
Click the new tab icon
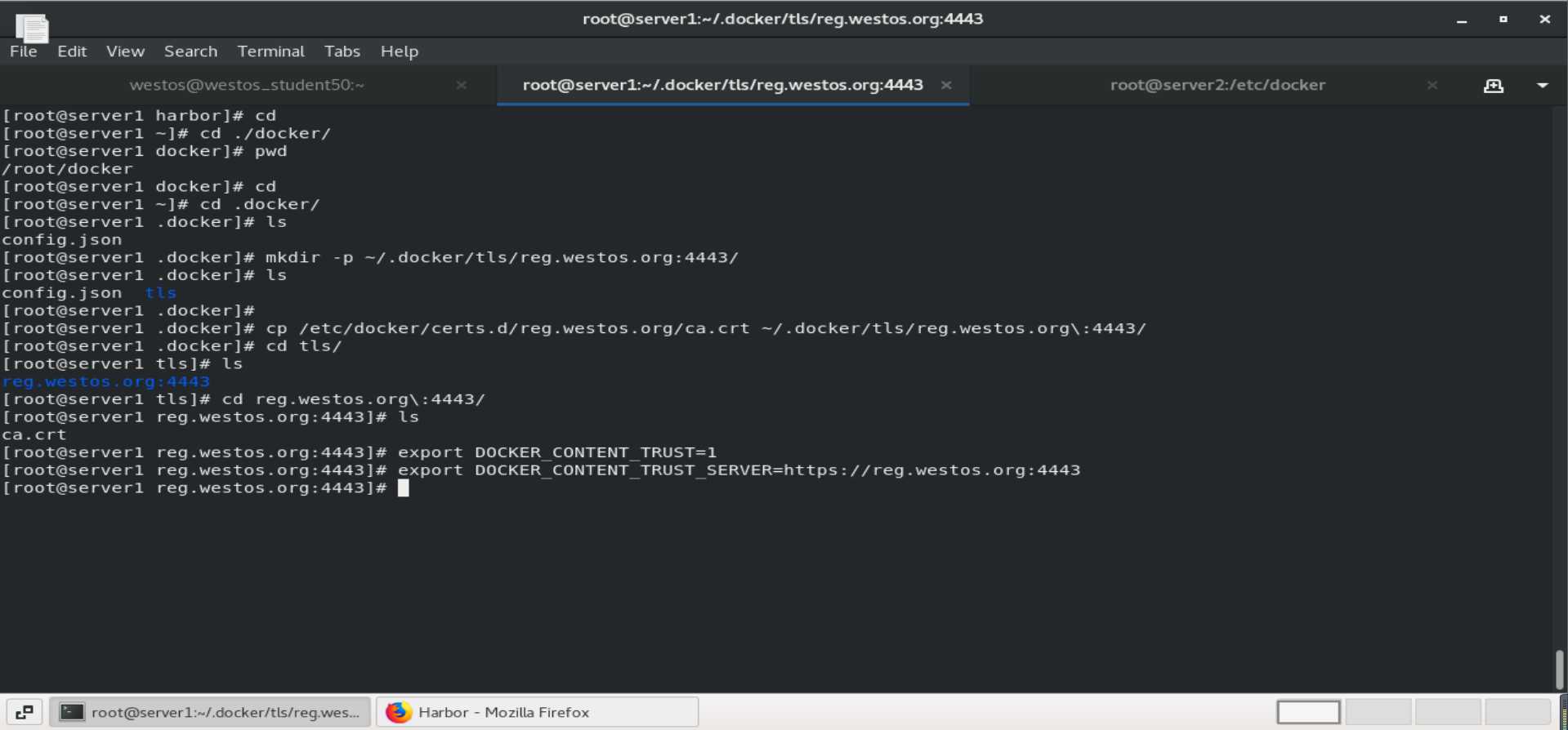tap(1493, 85)
